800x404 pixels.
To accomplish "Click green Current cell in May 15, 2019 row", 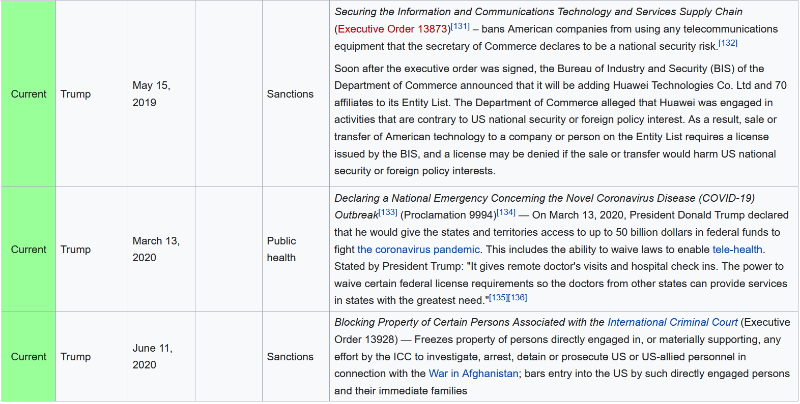I will [28, 94].
